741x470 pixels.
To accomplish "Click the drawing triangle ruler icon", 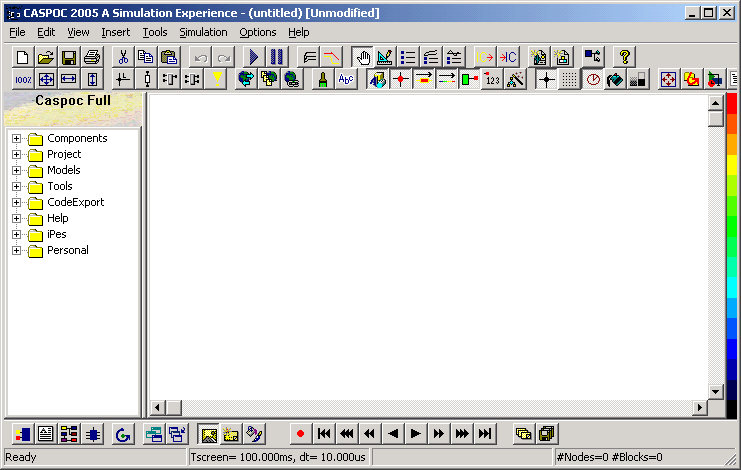I will (385, 57).
